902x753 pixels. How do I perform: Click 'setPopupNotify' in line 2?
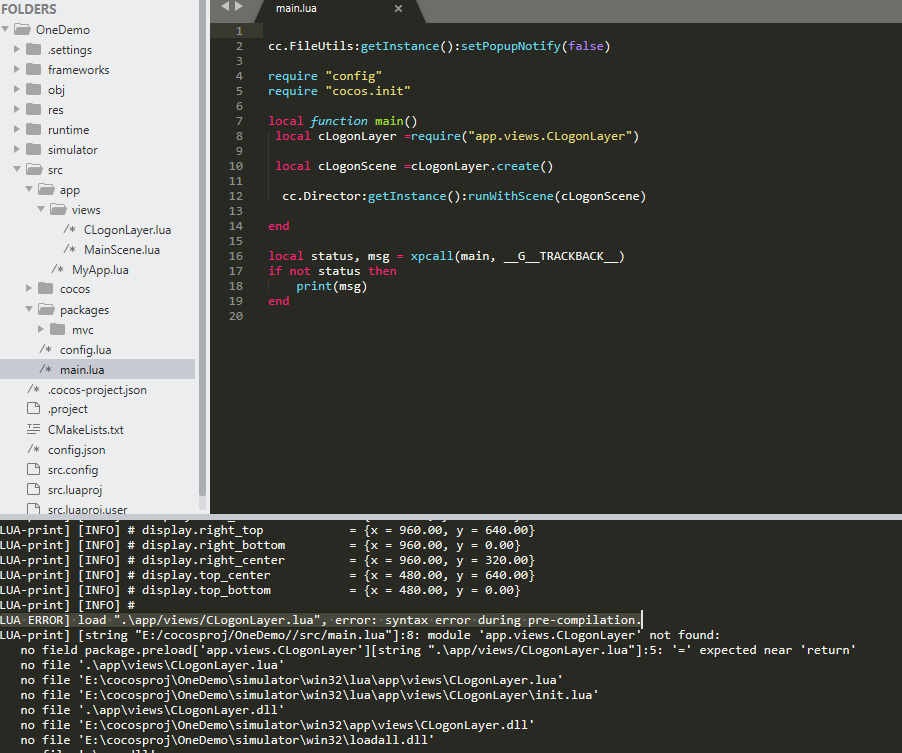pos(510,46)
